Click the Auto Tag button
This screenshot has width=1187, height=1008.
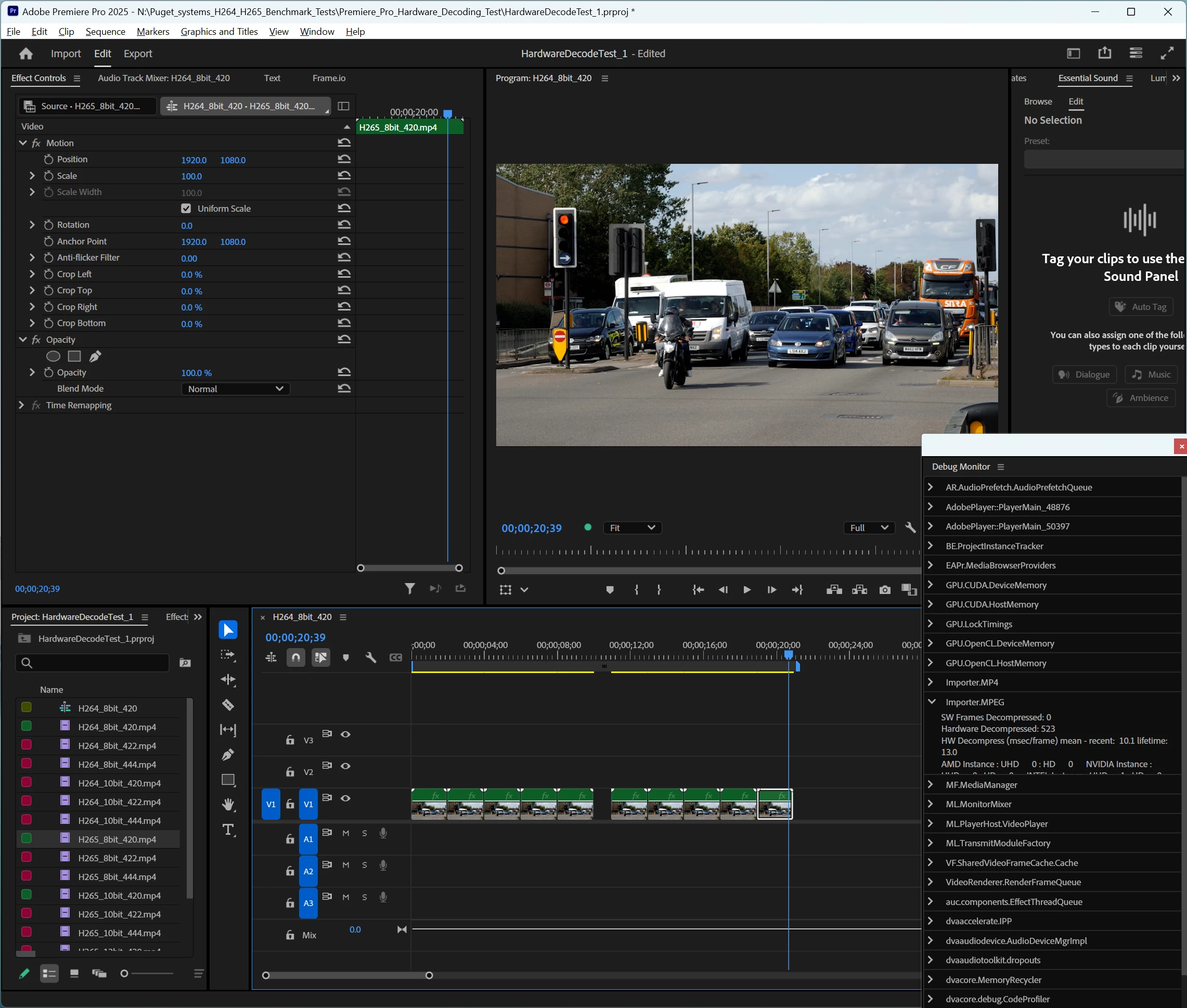coord(1141,307)
